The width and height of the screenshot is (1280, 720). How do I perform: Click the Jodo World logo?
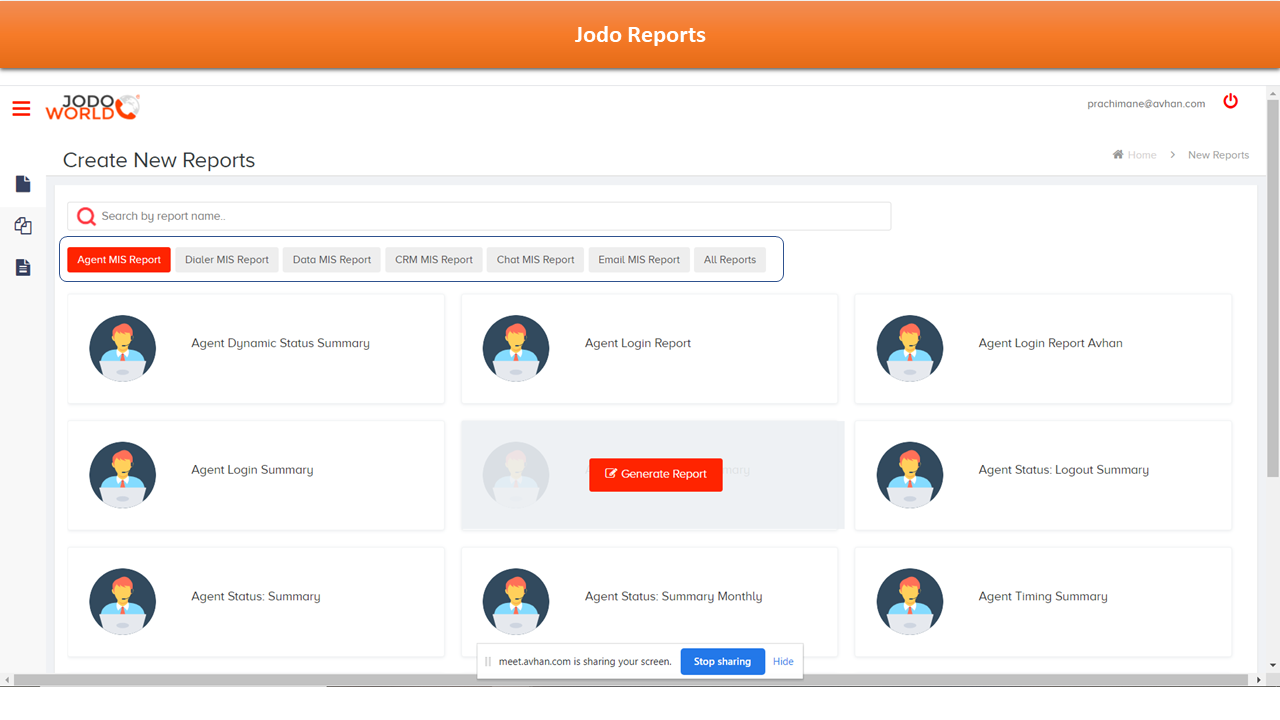click(92, 107)
